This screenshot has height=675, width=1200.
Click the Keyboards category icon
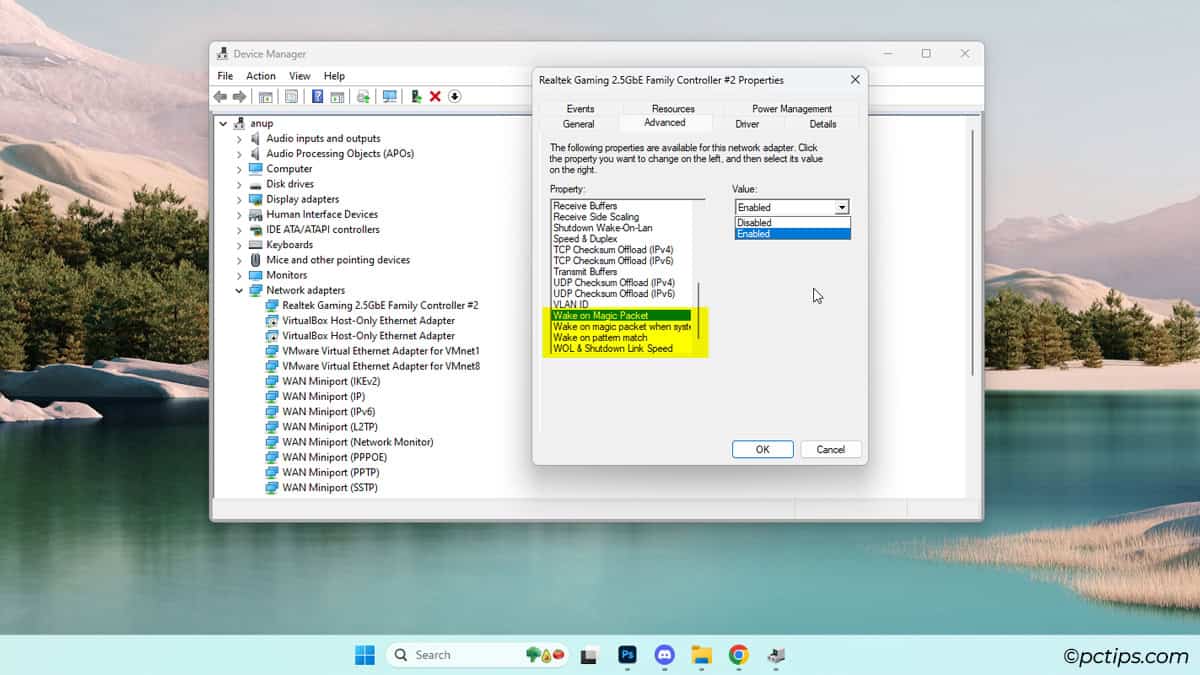pos(256,245)
